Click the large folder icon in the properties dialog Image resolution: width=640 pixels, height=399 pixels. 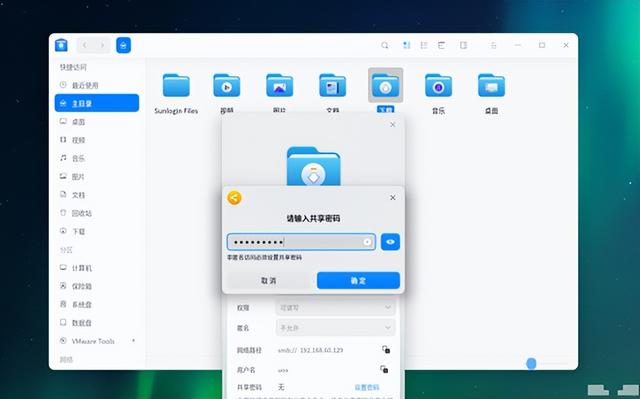coord(313,166)
